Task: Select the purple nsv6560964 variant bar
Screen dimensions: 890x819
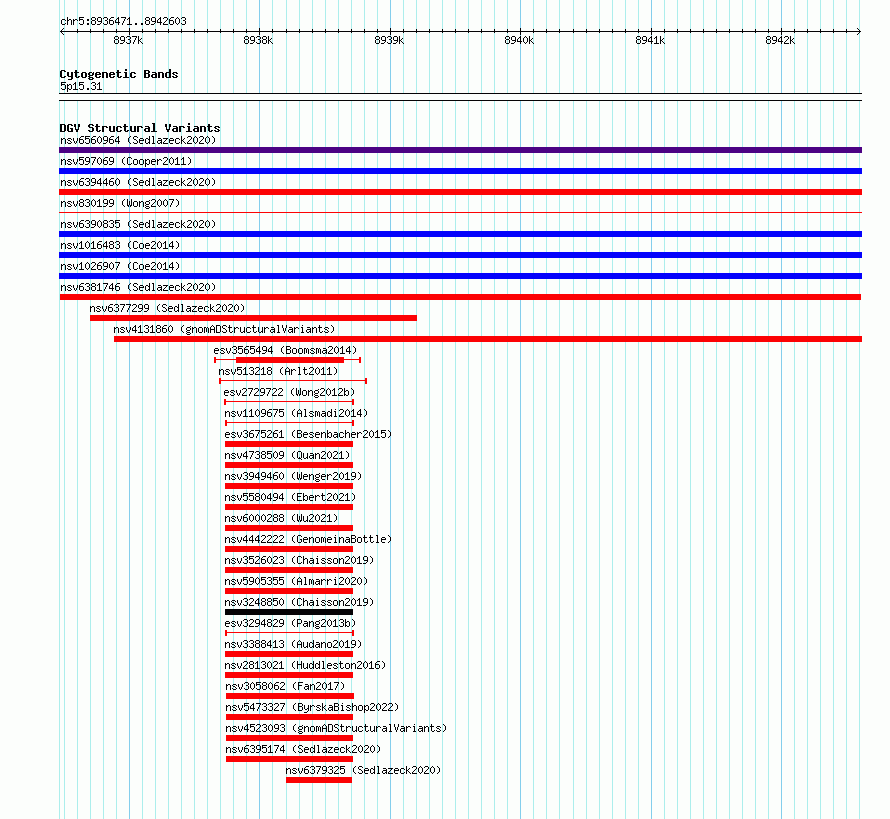Action: coord(460,150)
